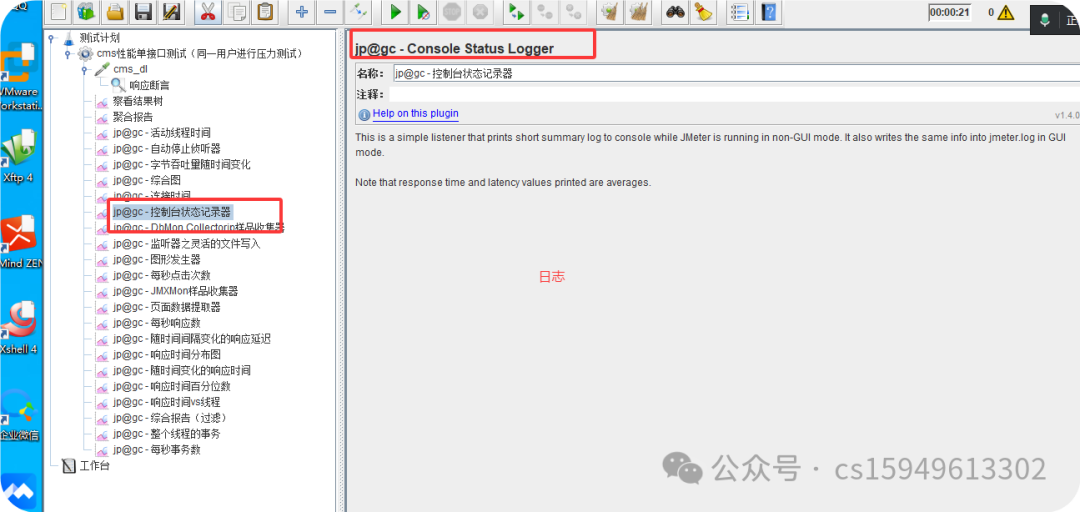
Task: Open the VMware Workstation desktop shortcut
Action: tap(21, 78)
